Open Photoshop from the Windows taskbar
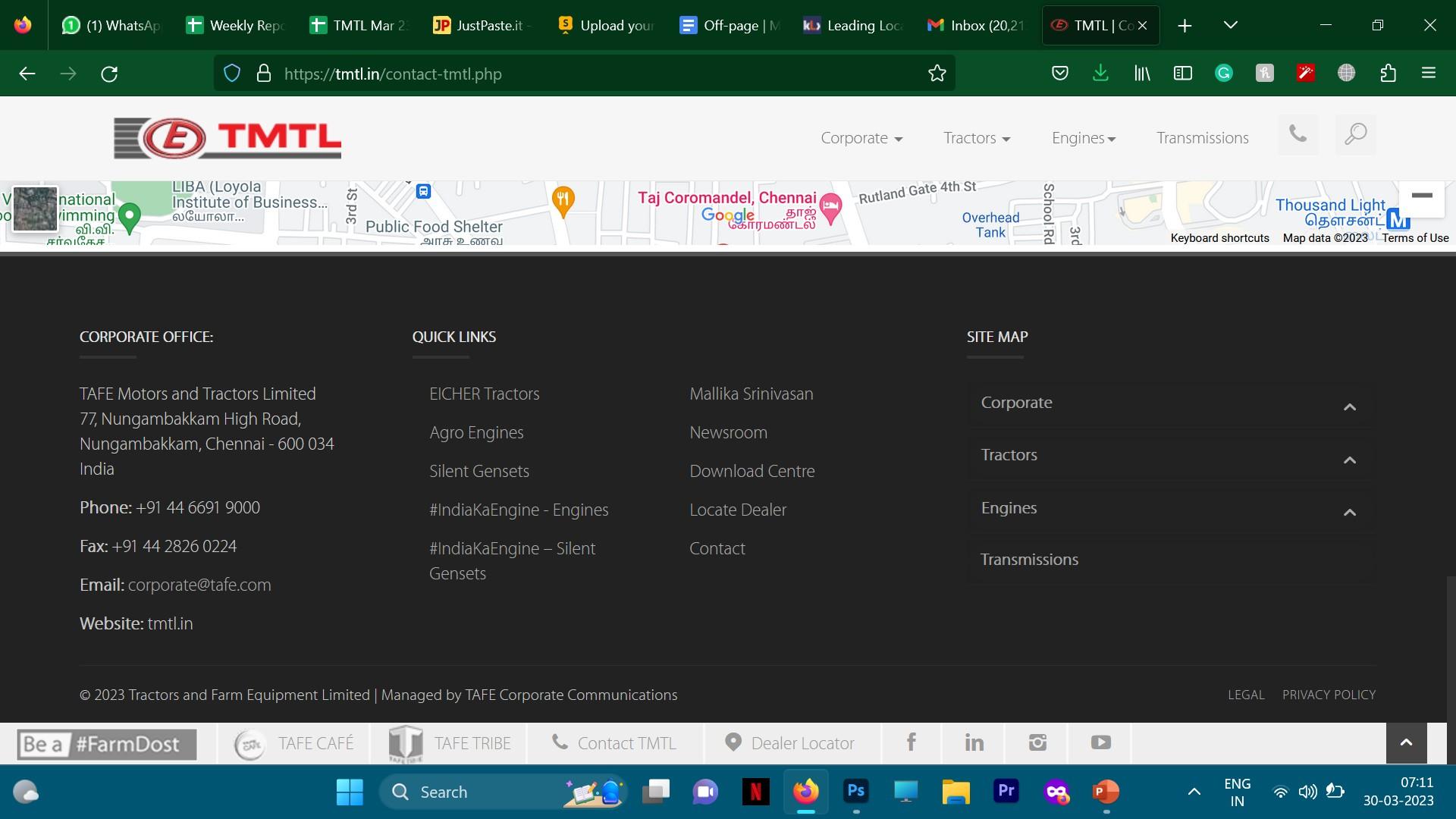 [855, 792]
